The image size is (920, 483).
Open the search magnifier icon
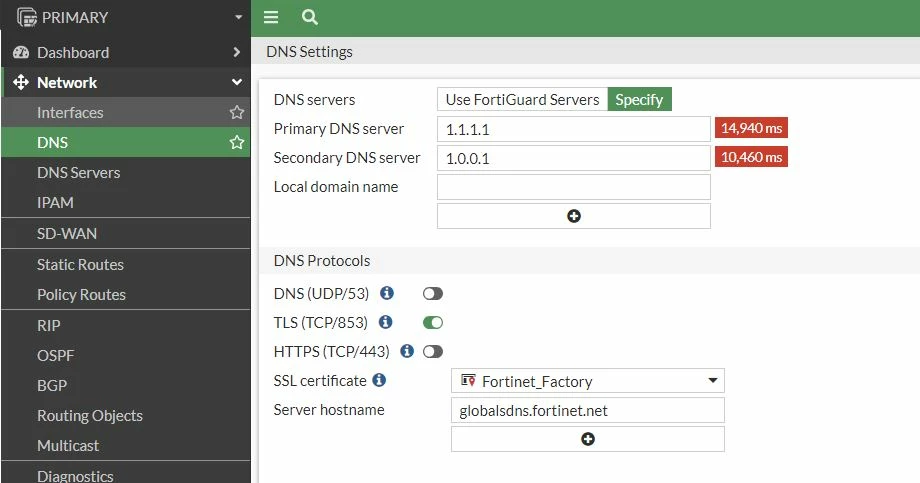(310, 17)
